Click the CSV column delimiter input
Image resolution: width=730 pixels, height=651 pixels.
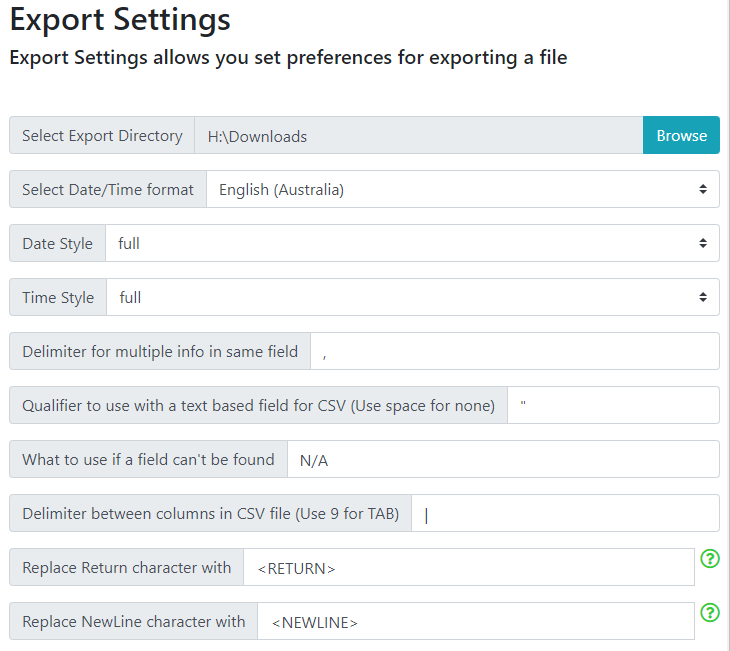565,514
